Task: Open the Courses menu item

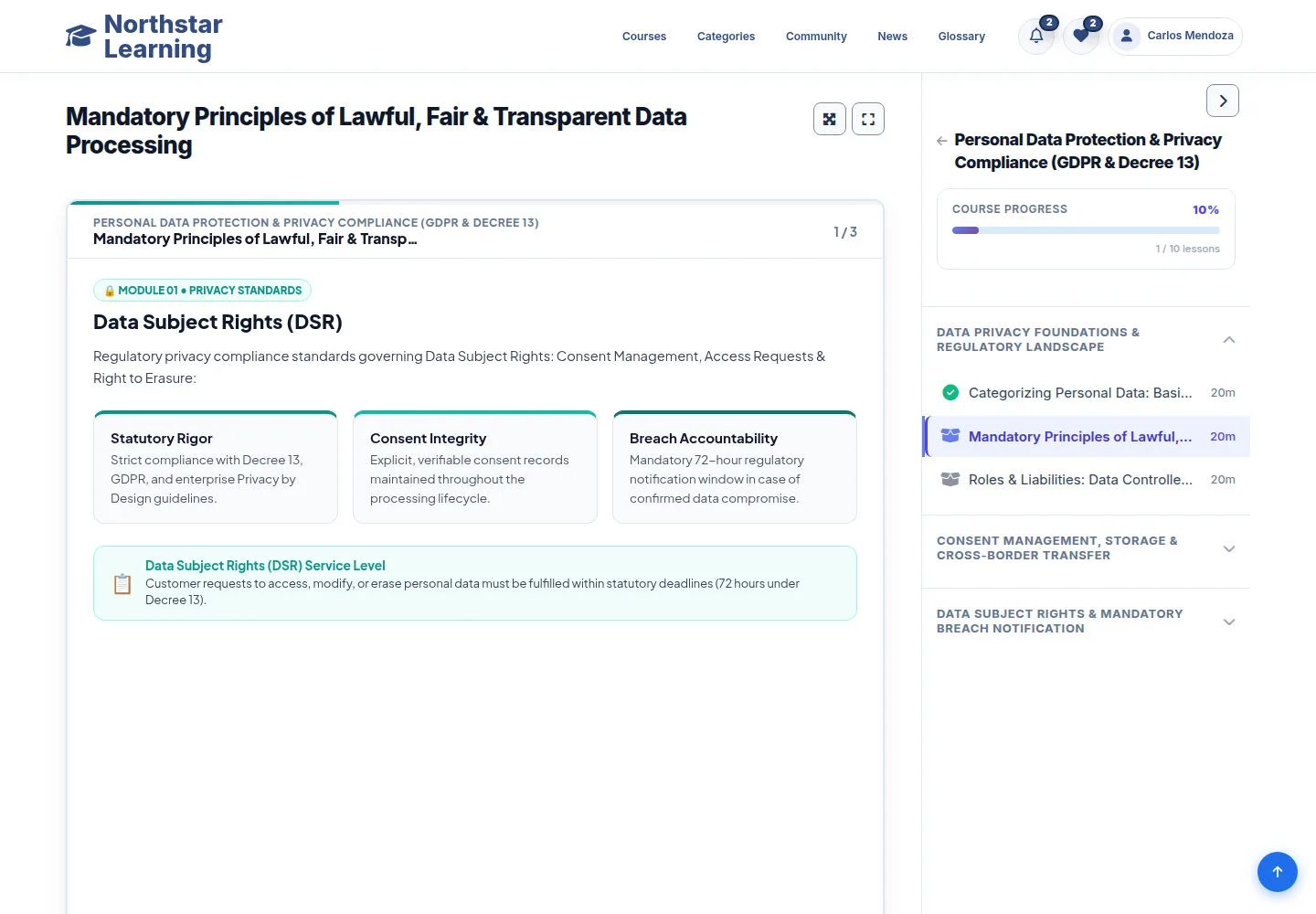Action: pos(644,37)
